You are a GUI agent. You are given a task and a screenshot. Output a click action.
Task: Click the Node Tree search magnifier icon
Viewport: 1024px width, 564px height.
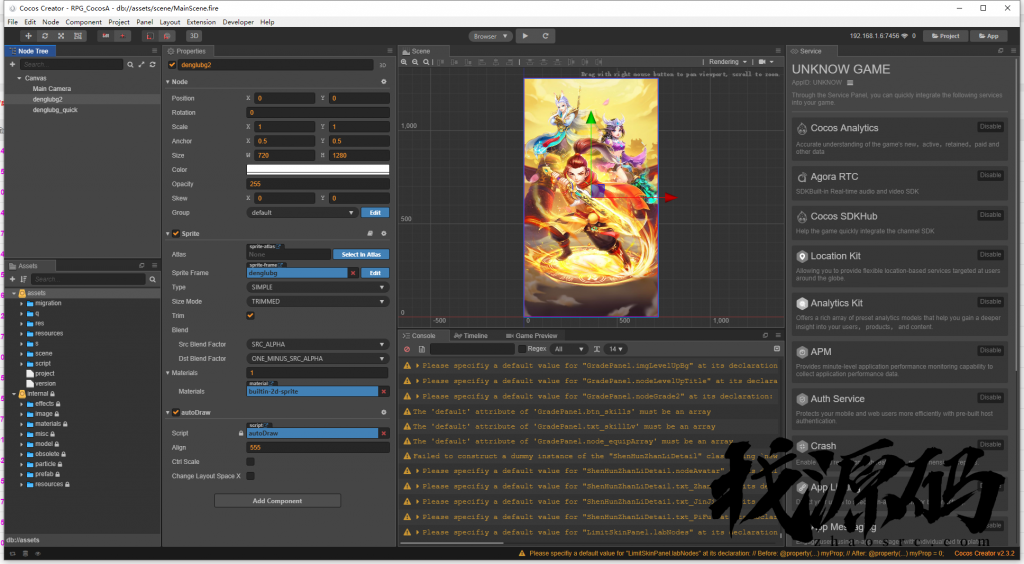130,65
